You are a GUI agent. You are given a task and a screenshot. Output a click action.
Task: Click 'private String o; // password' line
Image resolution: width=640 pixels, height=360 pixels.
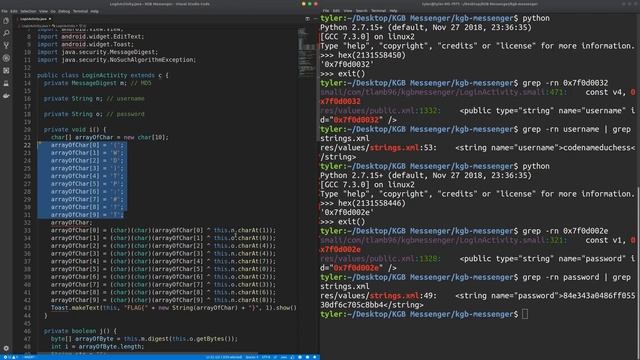(x=94, y=114)
